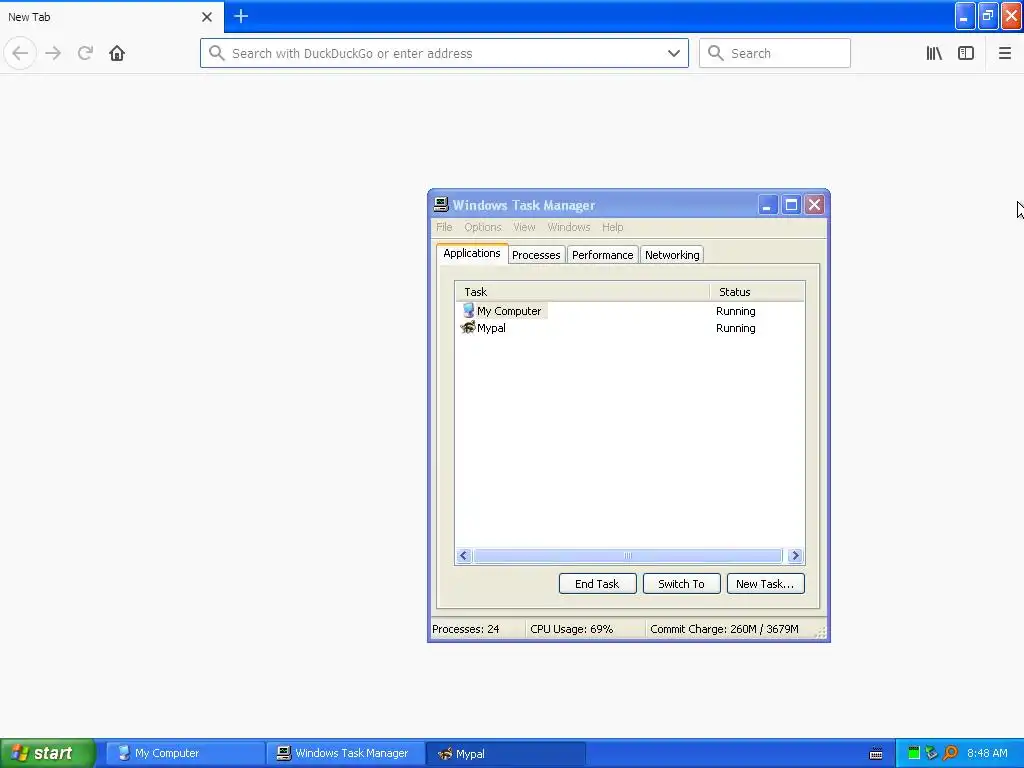Click the Switch To button
Viewport: 1024px width, 768px height.
(681, 584)
